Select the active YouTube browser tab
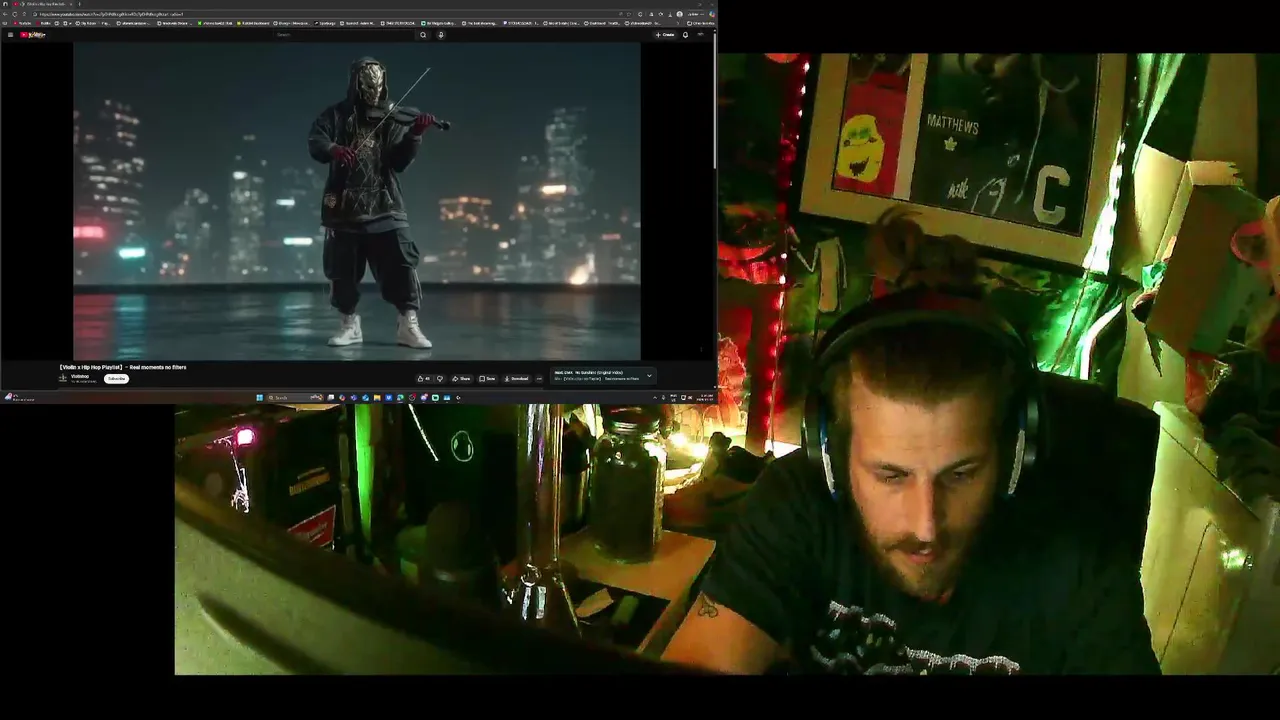The height and width of the screenshot is (720, 1280). 43,4
